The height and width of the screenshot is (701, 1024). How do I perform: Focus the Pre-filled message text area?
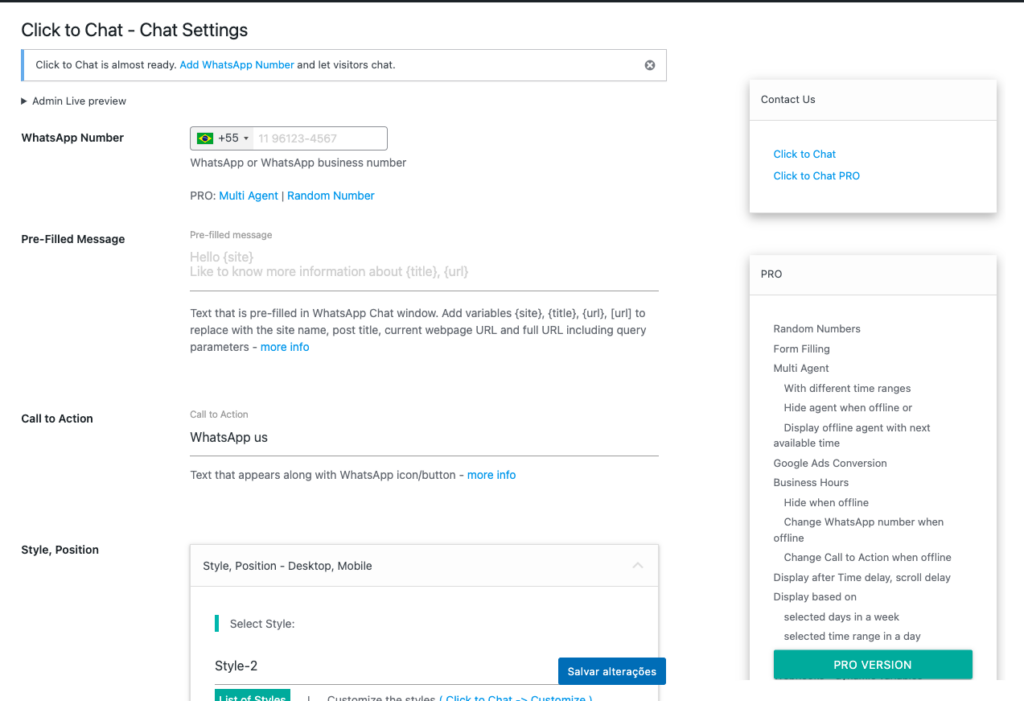pos(424,265)
